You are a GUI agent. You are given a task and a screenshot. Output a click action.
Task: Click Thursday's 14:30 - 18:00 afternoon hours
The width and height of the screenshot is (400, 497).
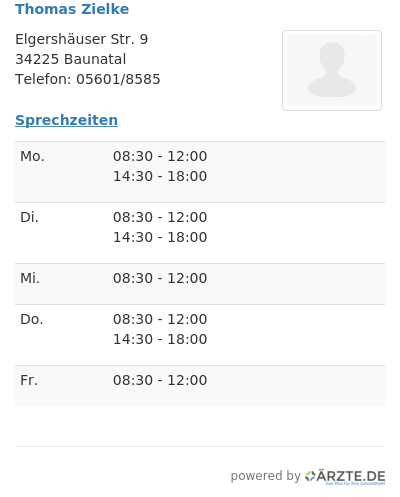pos(160,339)
